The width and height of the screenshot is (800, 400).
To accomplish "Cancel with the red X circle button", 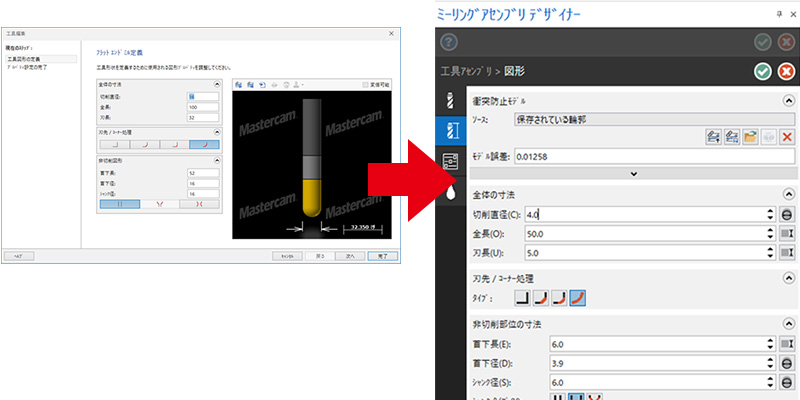I will (786, 71).
